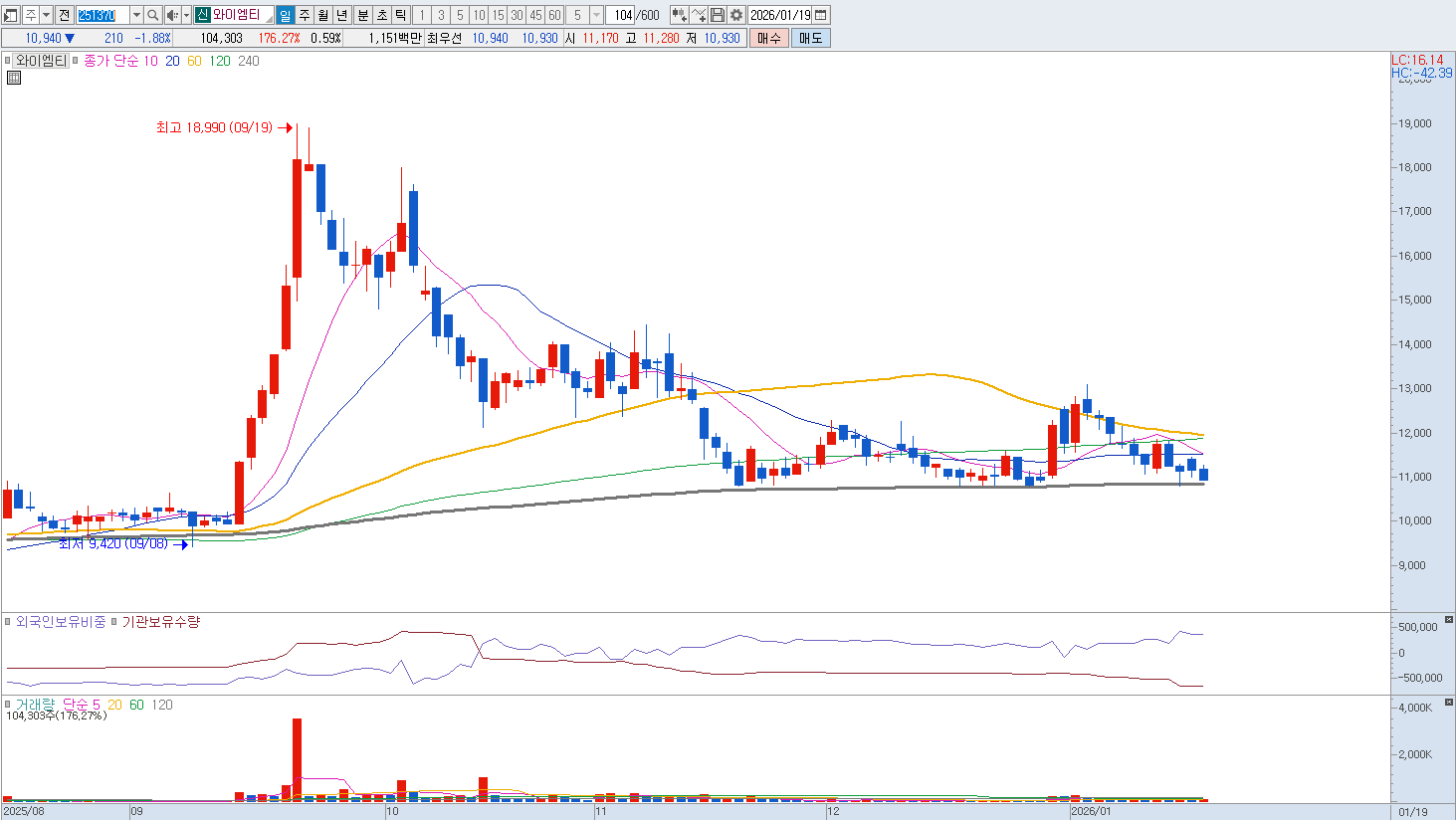Open the dropdown next to 주 selector
Screen dimensions: 1456x820
[46, 15]
